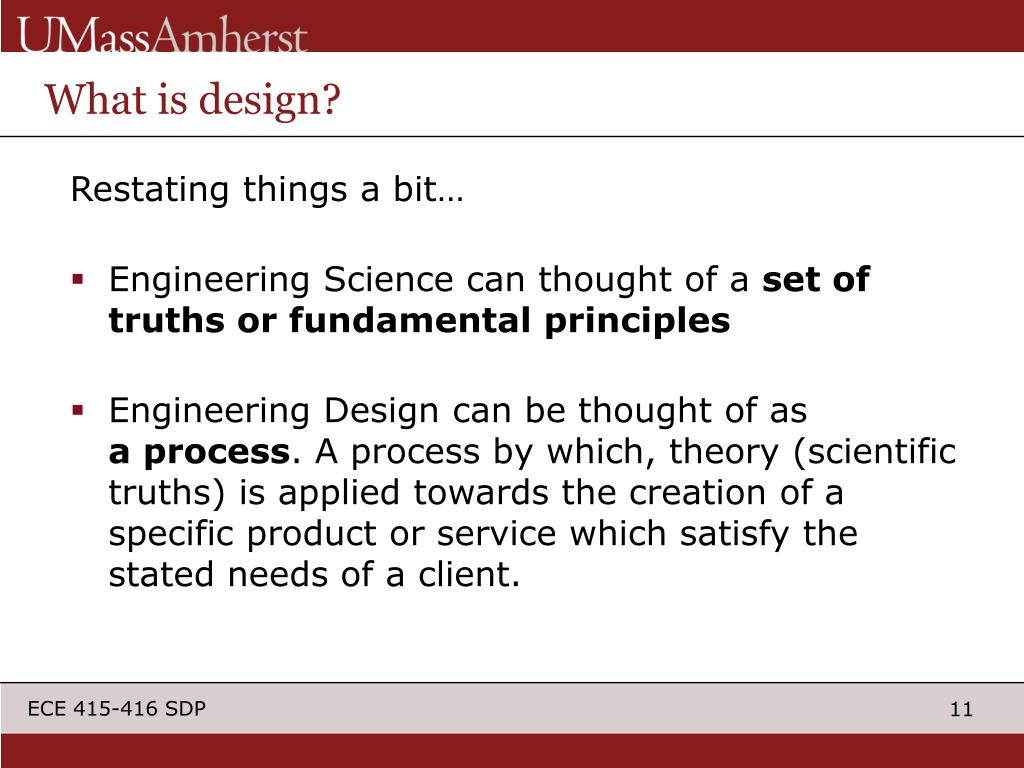Click the 'What is design?' slide title
Screen dimensions: 1024x768
tap(192, 99)
